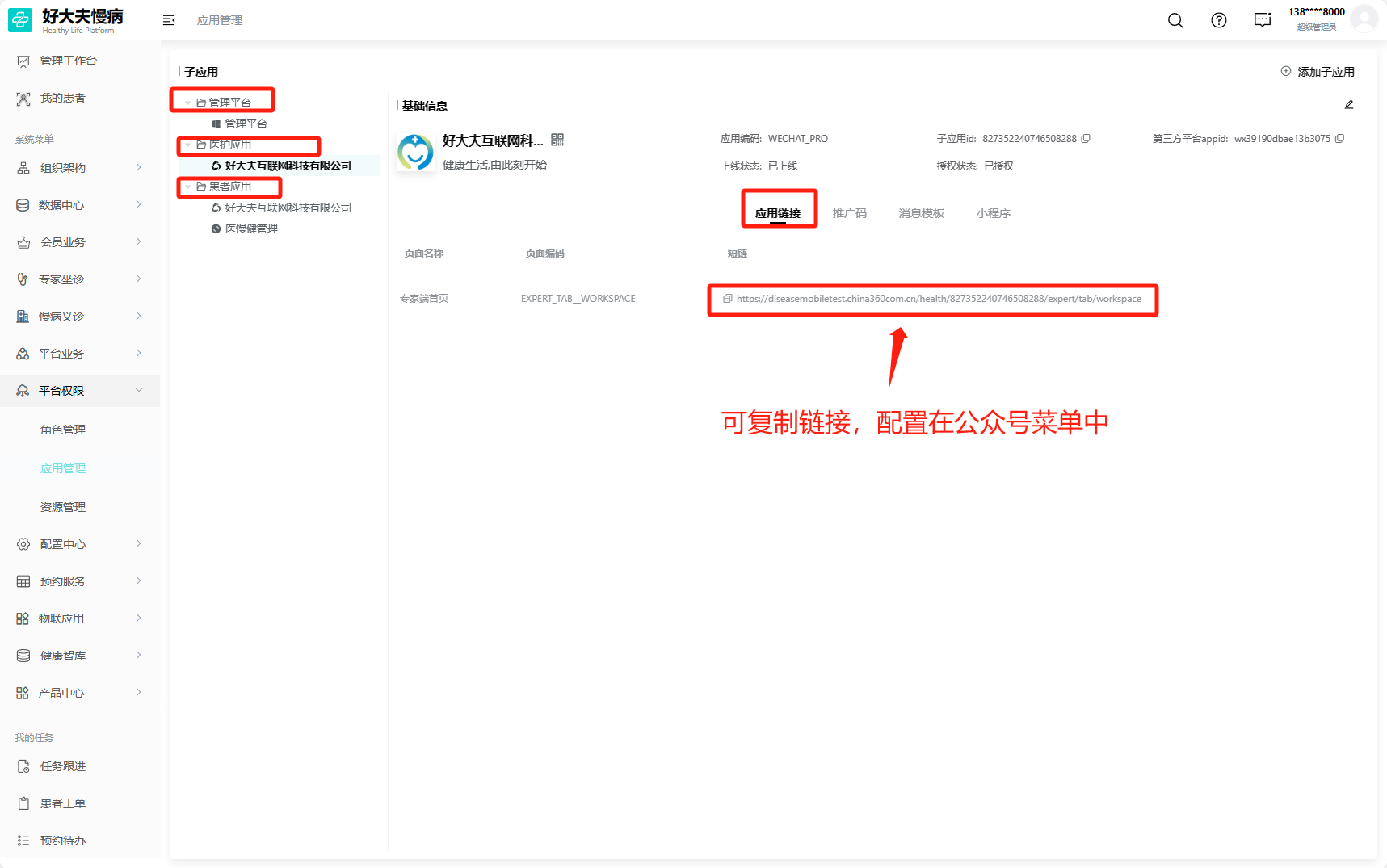Open 患者工单 in the sidebar
Image resolution: width=1387 pixels, height=868 pixels.
[63, 803]
